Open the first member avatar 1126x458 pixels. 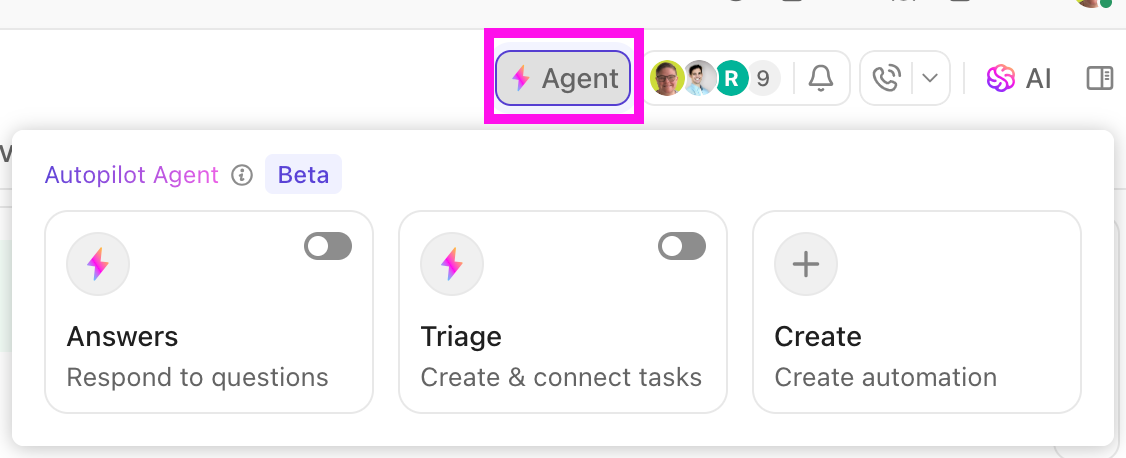click(667, 78)
